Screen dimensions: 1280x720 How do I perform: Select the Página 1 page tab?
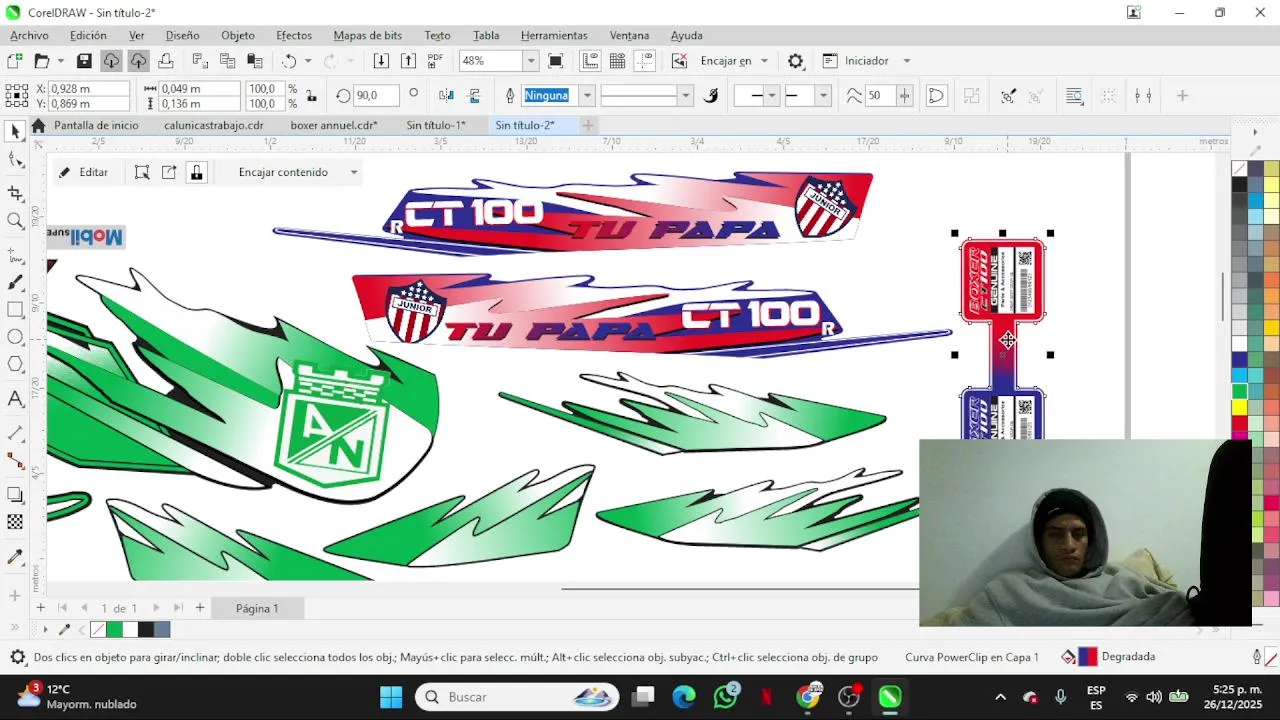pos(257,608)
